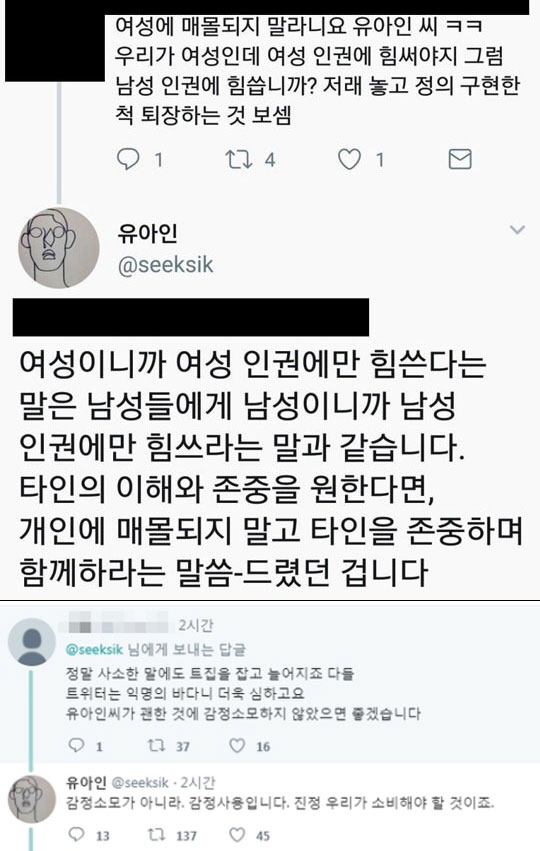The width and height of the screenshot is (540, 851).
Task: Reply to the anonymous comment with 1 reply
Action: (76, 745)
